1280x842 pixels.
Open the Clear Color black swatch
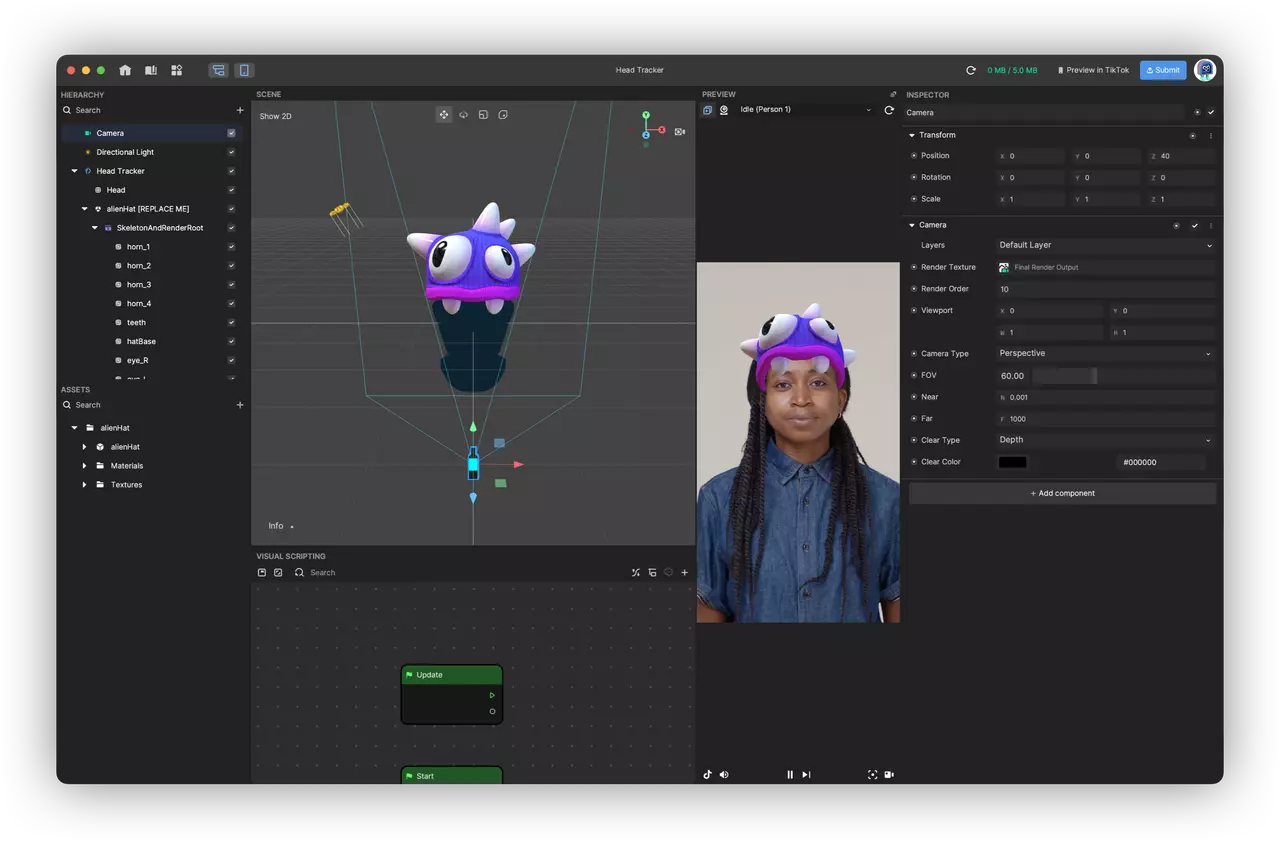(1012, 461)
